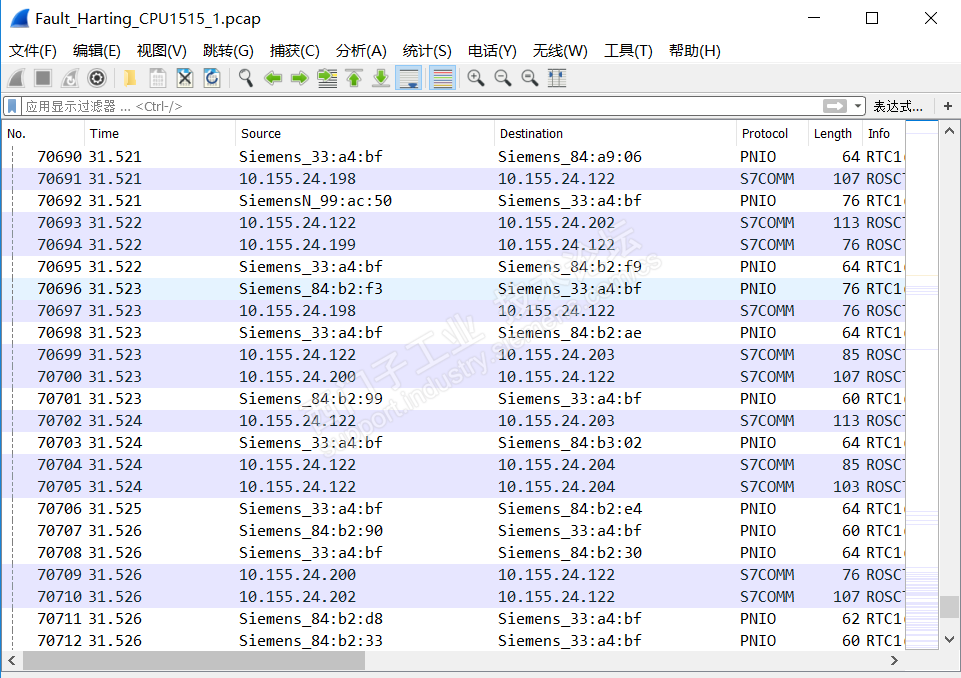Click the horizontal scrollbar thumb
The height and width of the screenshot is (678, 961).
[194, 660]
